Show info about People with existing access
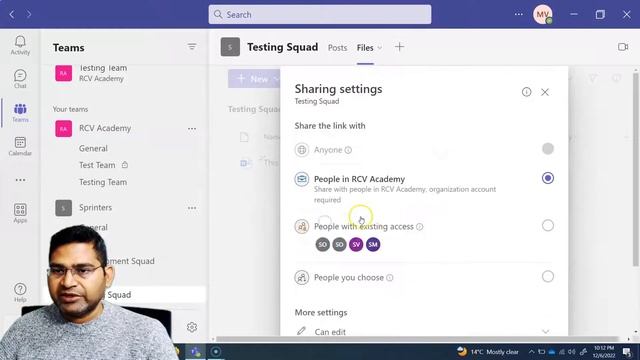 (420, 227)
